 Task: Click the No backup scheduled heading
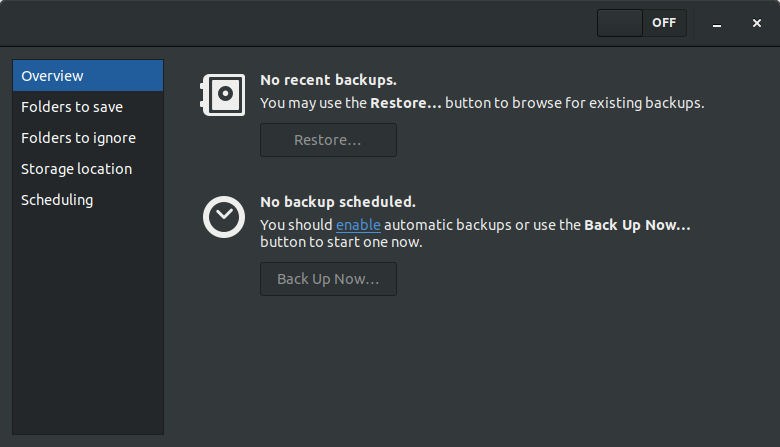pos(338,201)
